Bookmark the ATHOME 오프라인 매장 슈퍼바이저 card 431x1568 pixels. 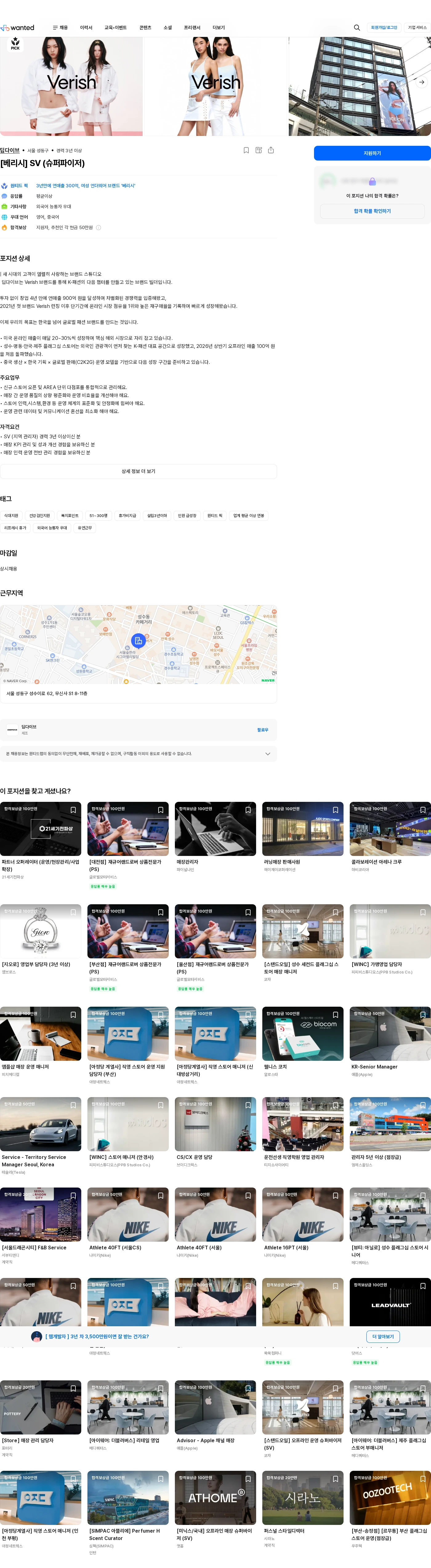(248, 1479)
